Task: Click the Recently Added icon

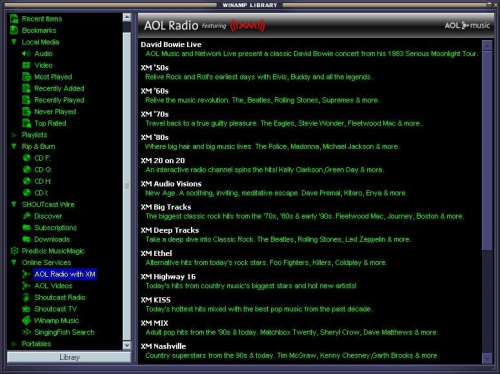Action: point(26,89)
